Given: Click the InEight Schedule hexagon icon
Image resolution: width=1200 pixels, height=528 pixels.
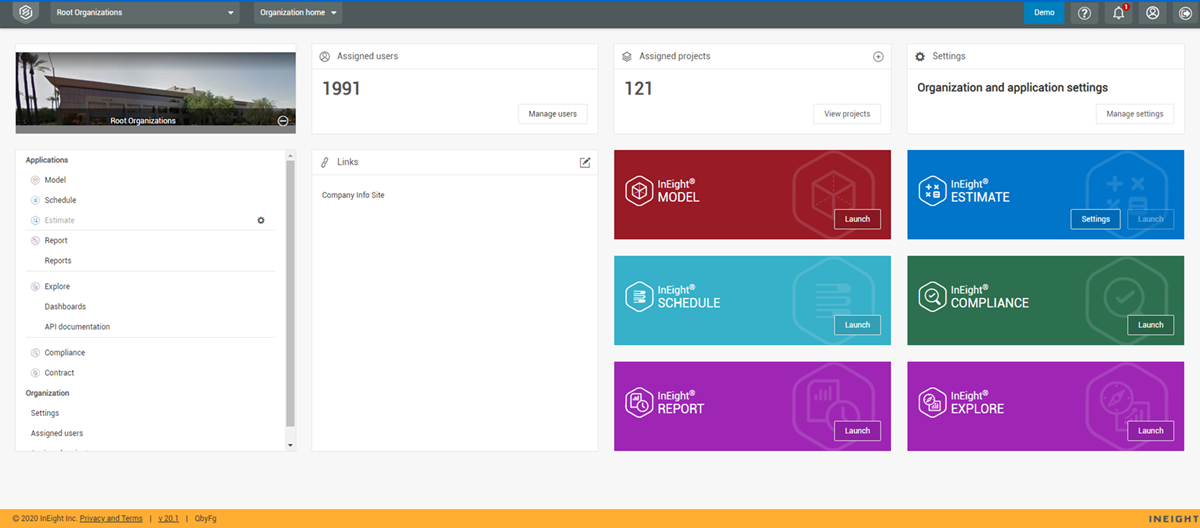Looking at the screenshot, I should 638,296.
